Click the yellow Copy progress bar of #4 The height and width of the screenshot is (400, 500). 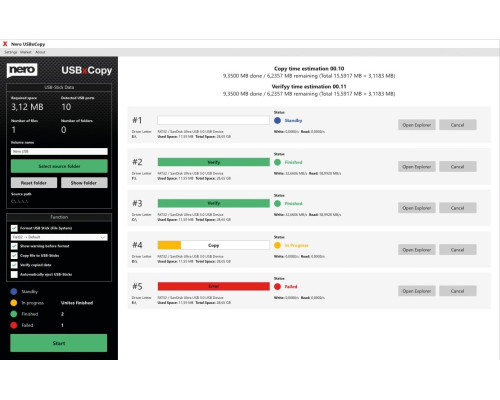click(x=214, y=245)
